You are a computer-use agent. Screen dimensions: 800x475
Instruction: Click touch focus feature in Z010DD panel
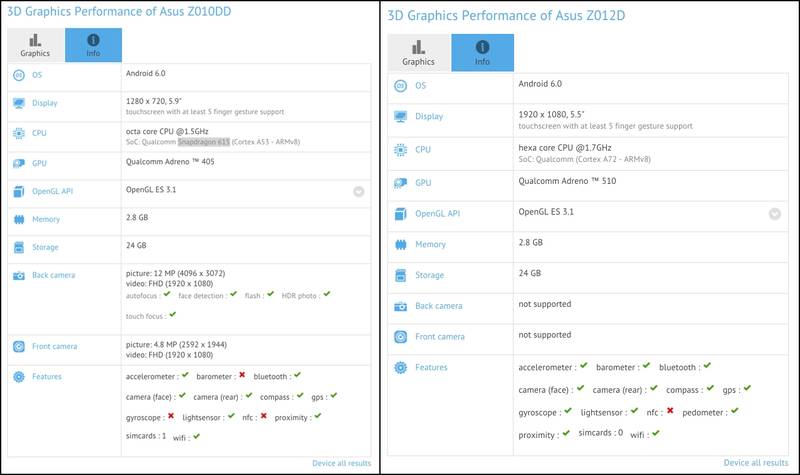pos(151,316)
